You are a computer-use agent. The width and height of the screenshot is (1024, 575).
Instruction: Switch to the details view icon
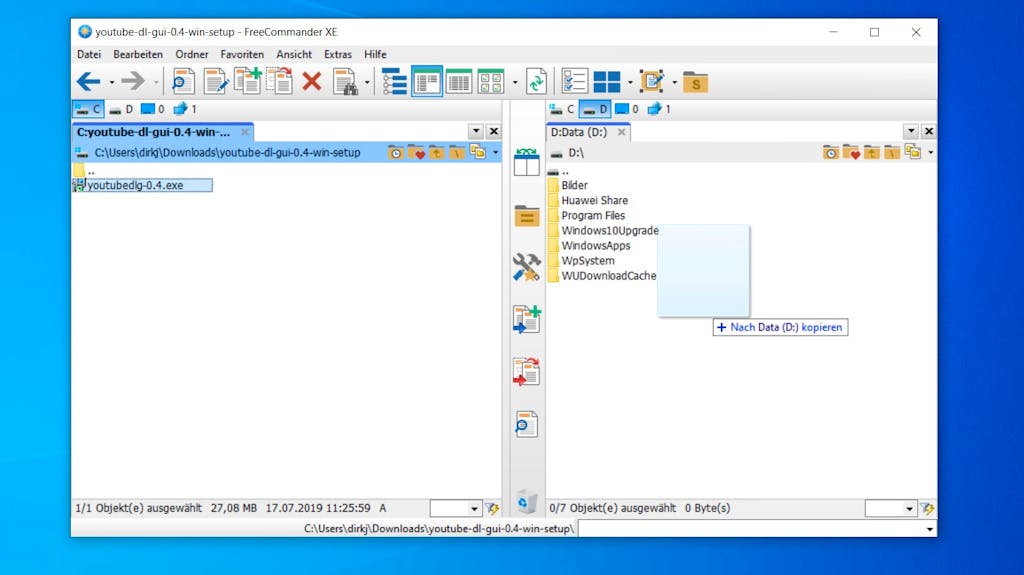[458, 82]
